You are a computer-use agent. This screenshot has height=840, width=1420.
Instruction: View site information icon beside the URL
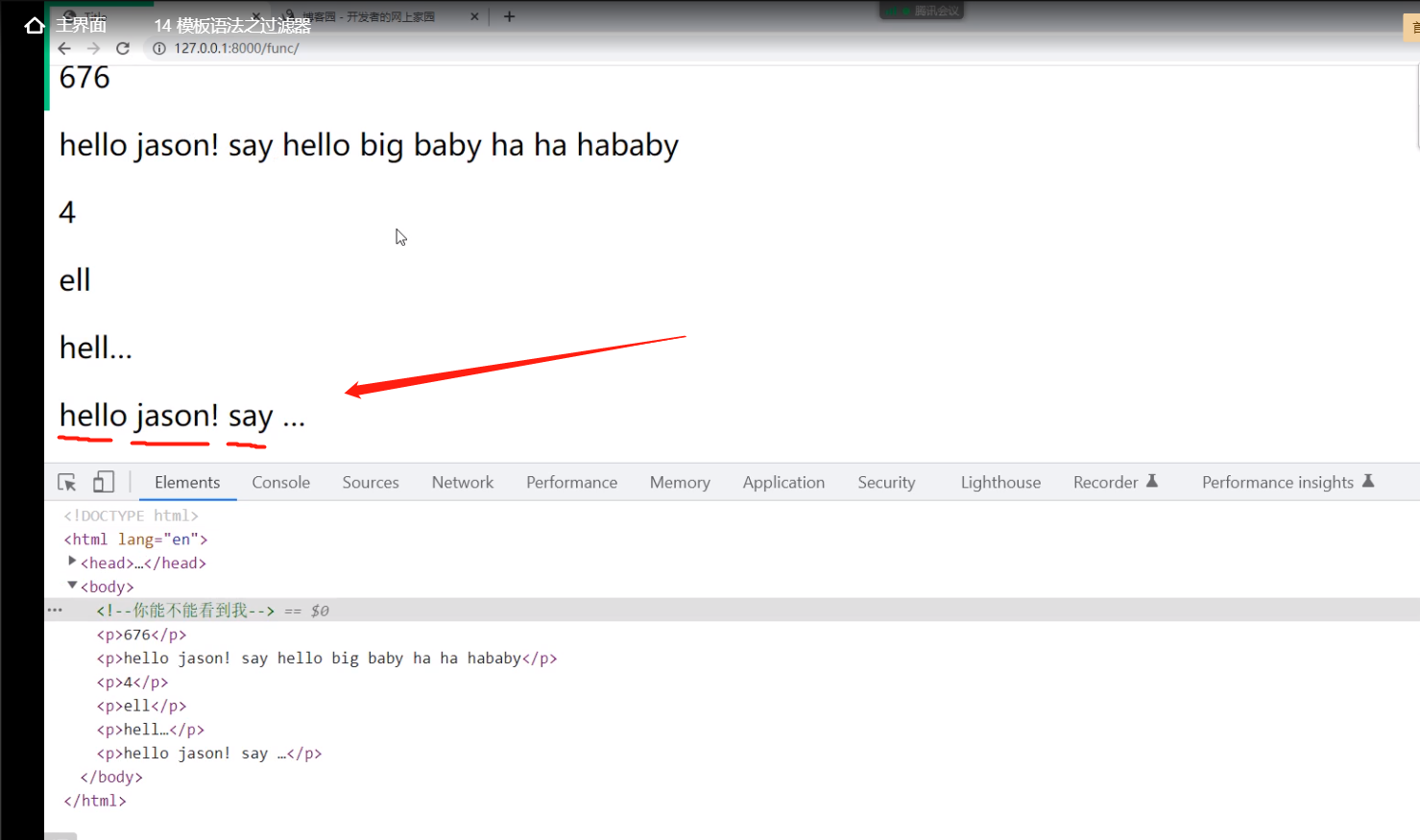click(x=159, y=48)
